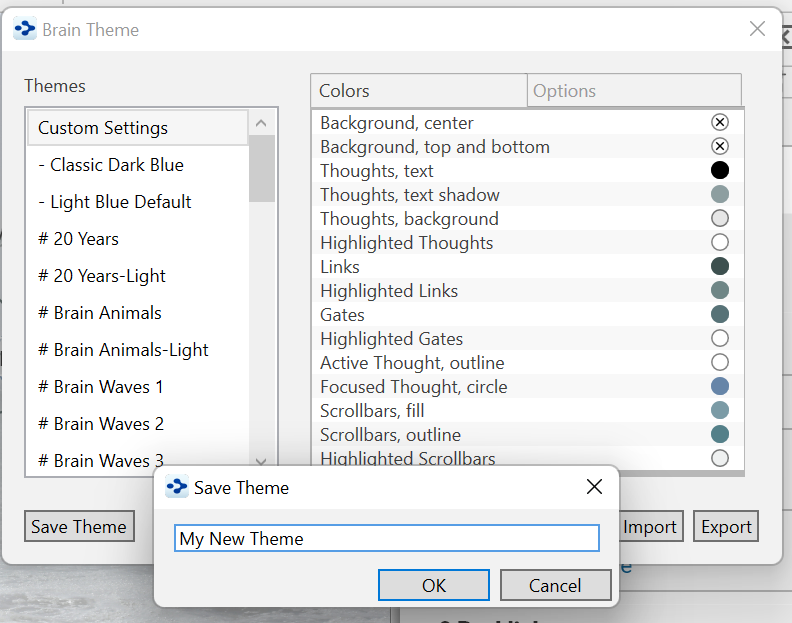Click the Scrollbars, outline color swatch
Image resolution: width=792 pixels, height=623 pixels.
click(x=719, y=434)
